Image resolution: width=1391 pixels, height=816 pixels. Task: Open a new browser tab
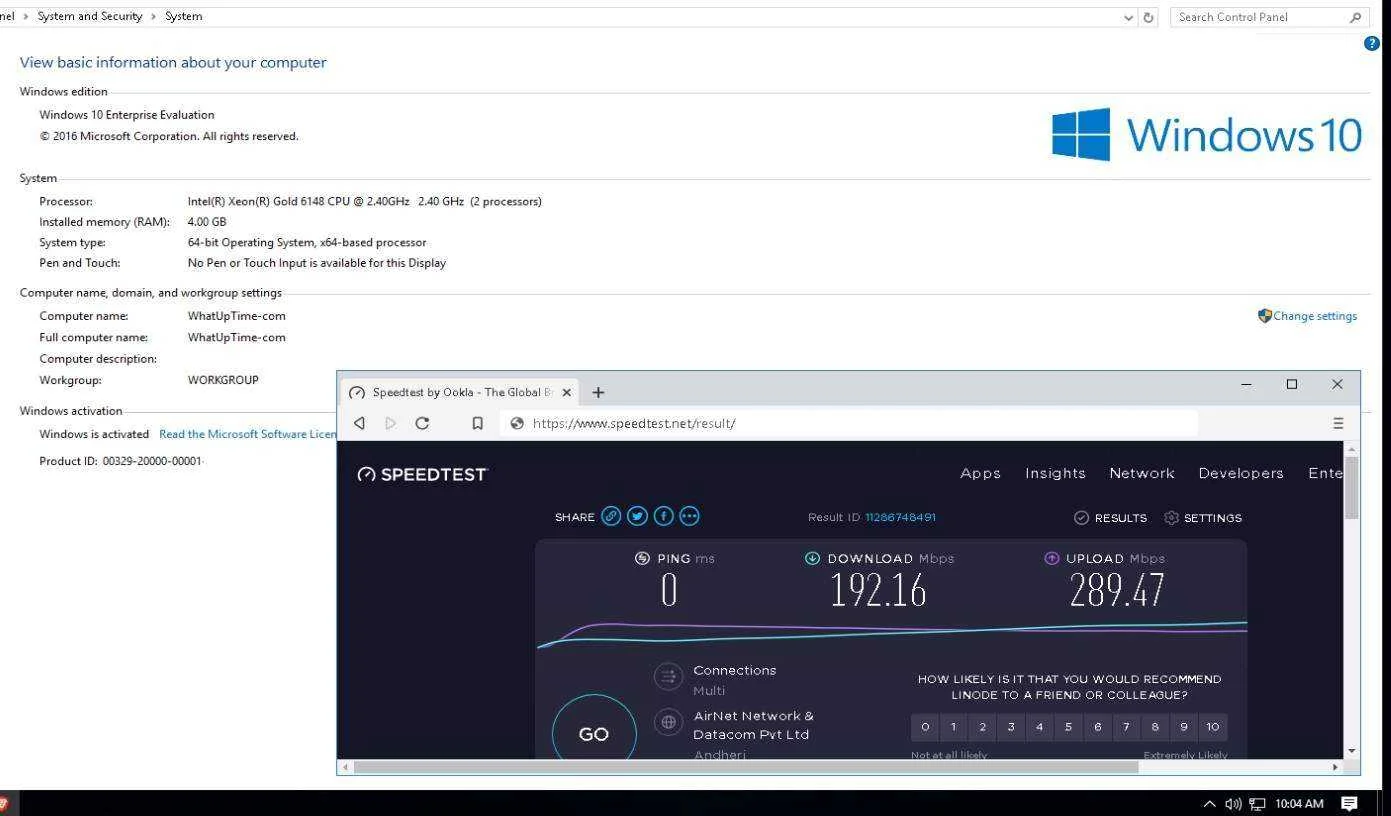click(x=598, y=392)
